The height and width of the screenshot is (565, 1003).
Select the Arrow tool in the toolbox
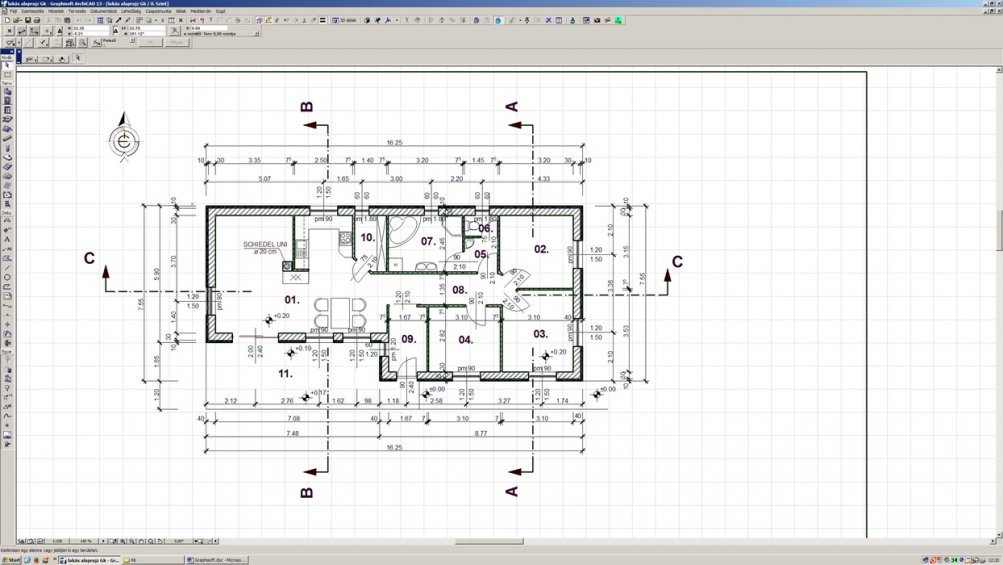click(7, 66)
